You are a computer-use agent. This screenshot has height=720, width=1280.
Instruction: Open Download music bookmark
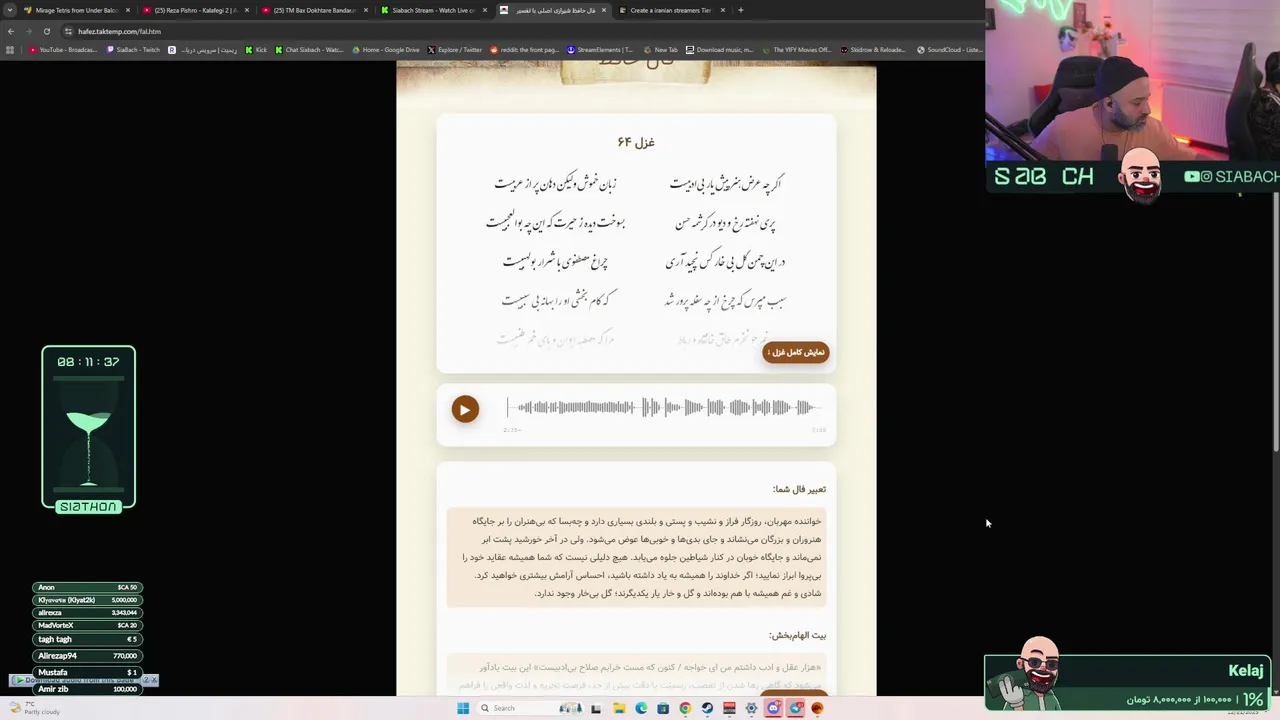(720, 50)
